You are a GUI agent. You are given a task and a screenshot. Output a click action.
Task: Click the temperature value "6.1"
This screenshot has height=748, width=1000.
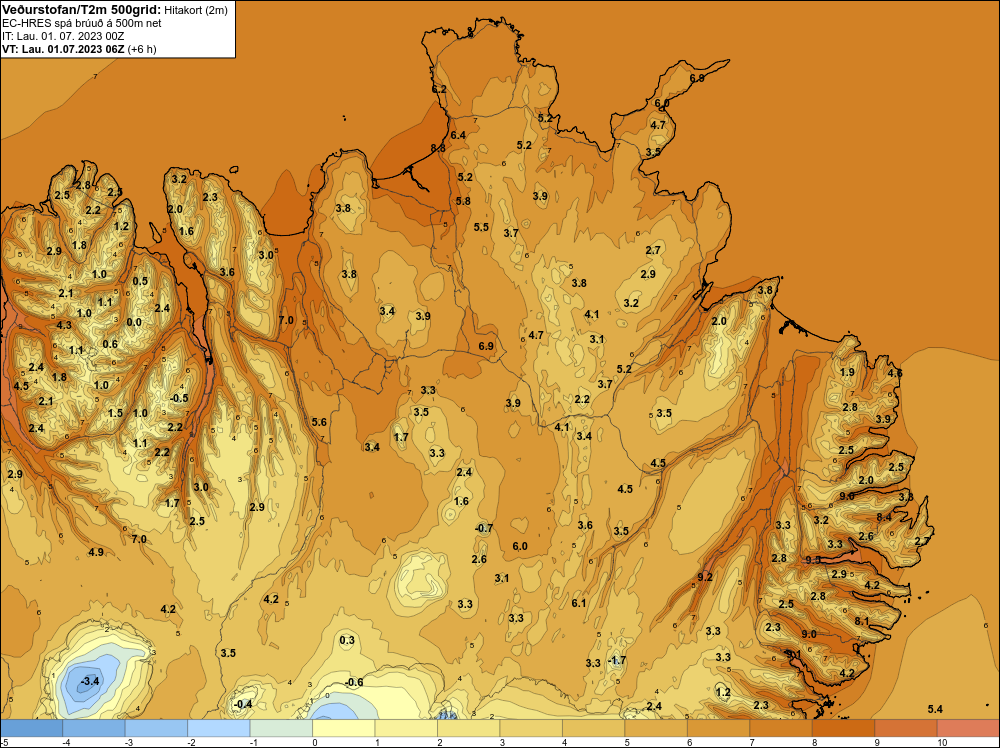click(x=578, y=603)
